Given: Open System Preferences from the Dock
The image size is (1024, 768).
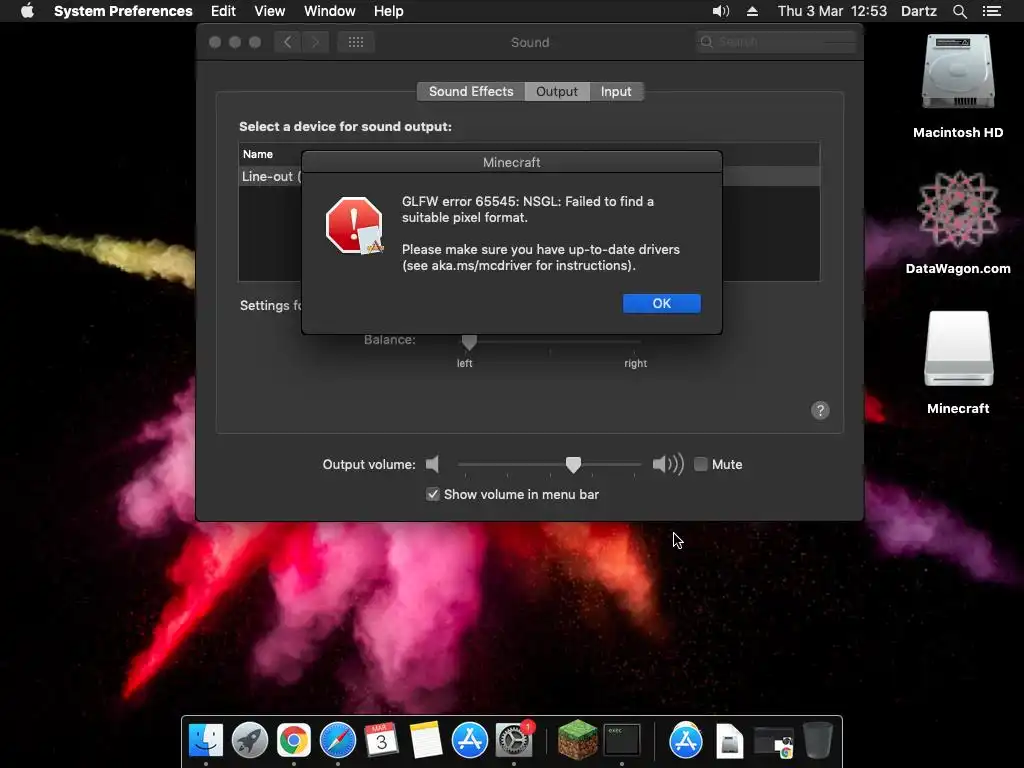Looking at the screenshot, I should (514, 741).
